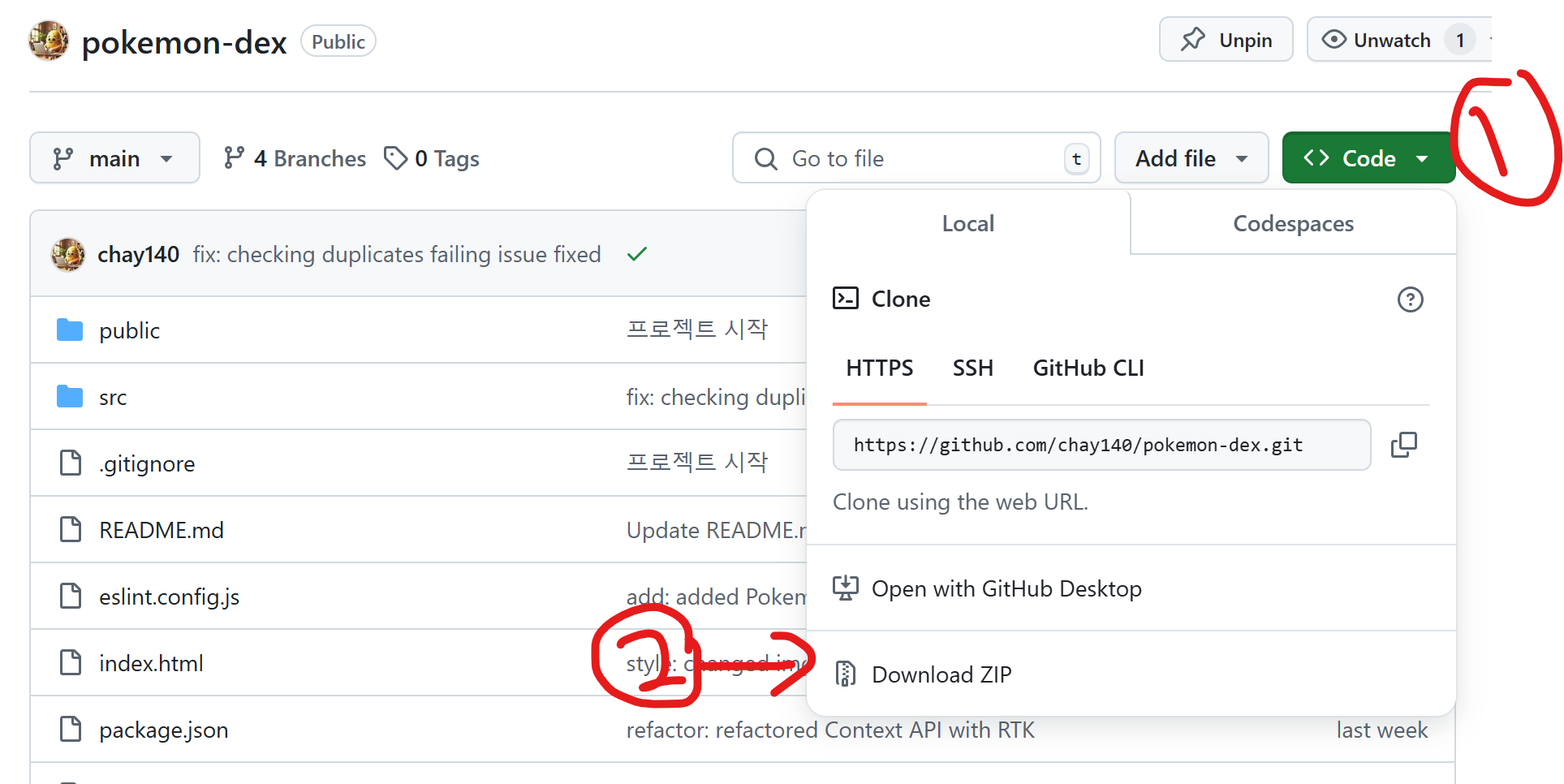This screenshot has width=1564, height=784.
Task: Select the HTTPS clone tab
Action: pos(879,368)
